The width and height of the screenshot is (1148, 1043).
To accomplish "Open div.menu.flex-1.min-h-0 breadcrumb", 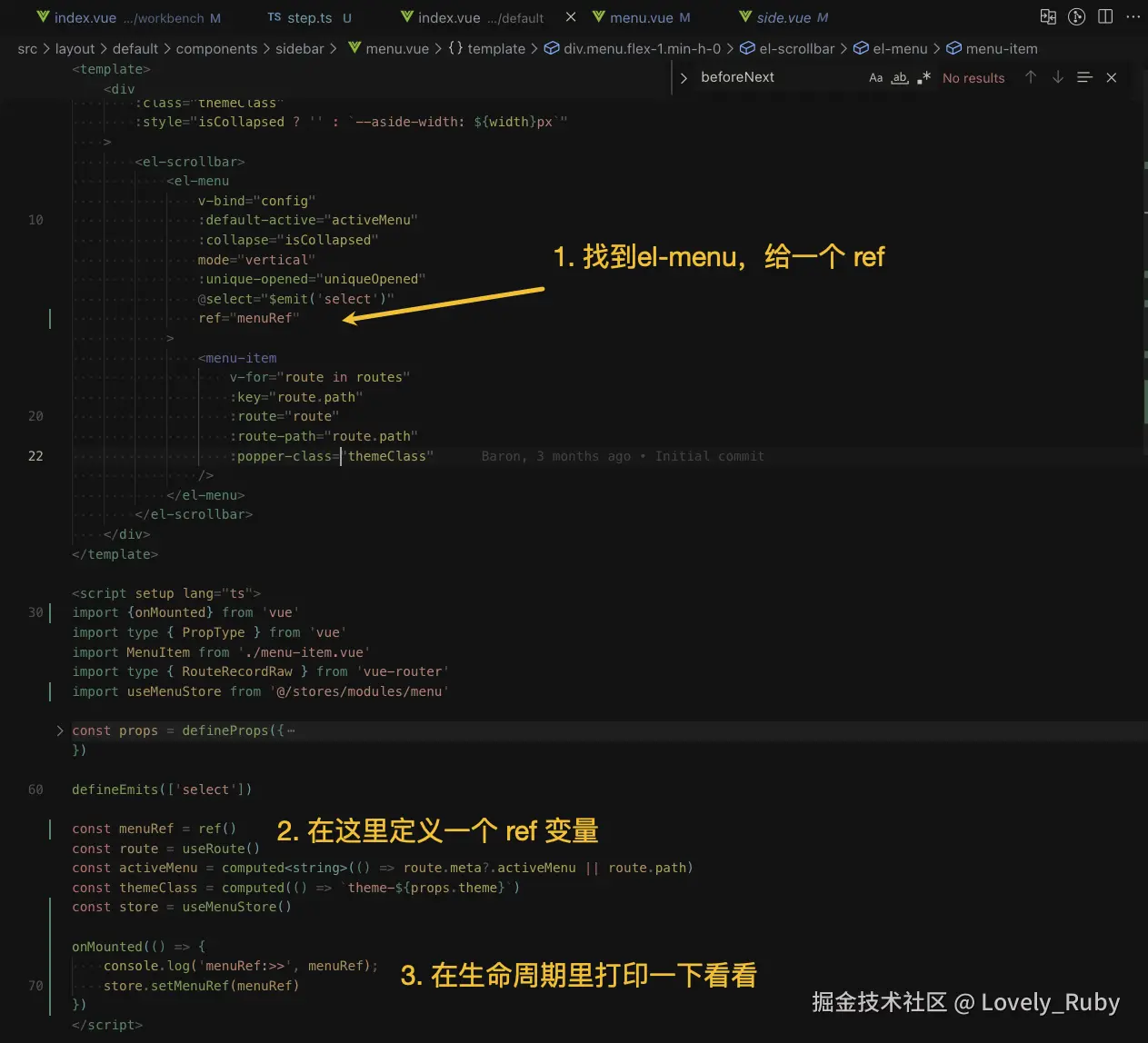I will [642, 48].
